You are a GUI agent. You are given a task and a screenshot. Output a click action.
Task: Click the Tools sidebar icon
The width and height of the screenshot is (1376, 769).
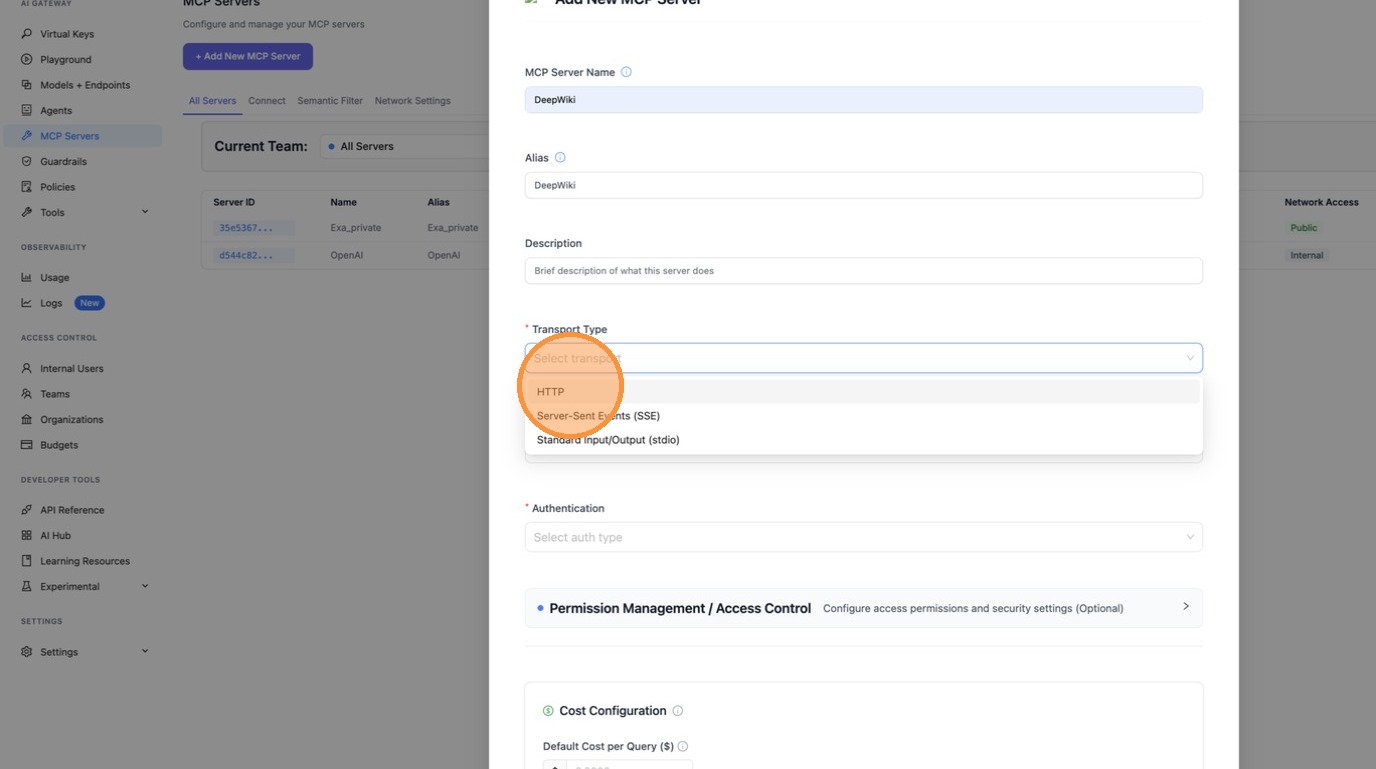(x=27, y=212)
